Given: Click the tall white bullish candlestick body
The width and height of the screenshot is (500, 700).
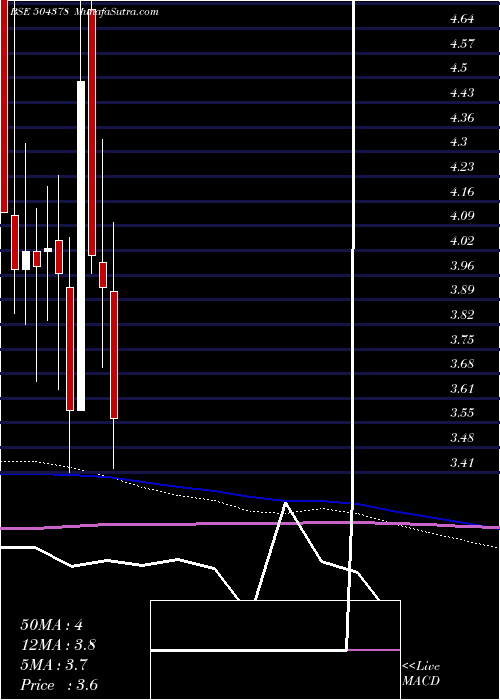Looking at the screenshot, I should coord(81,246).
